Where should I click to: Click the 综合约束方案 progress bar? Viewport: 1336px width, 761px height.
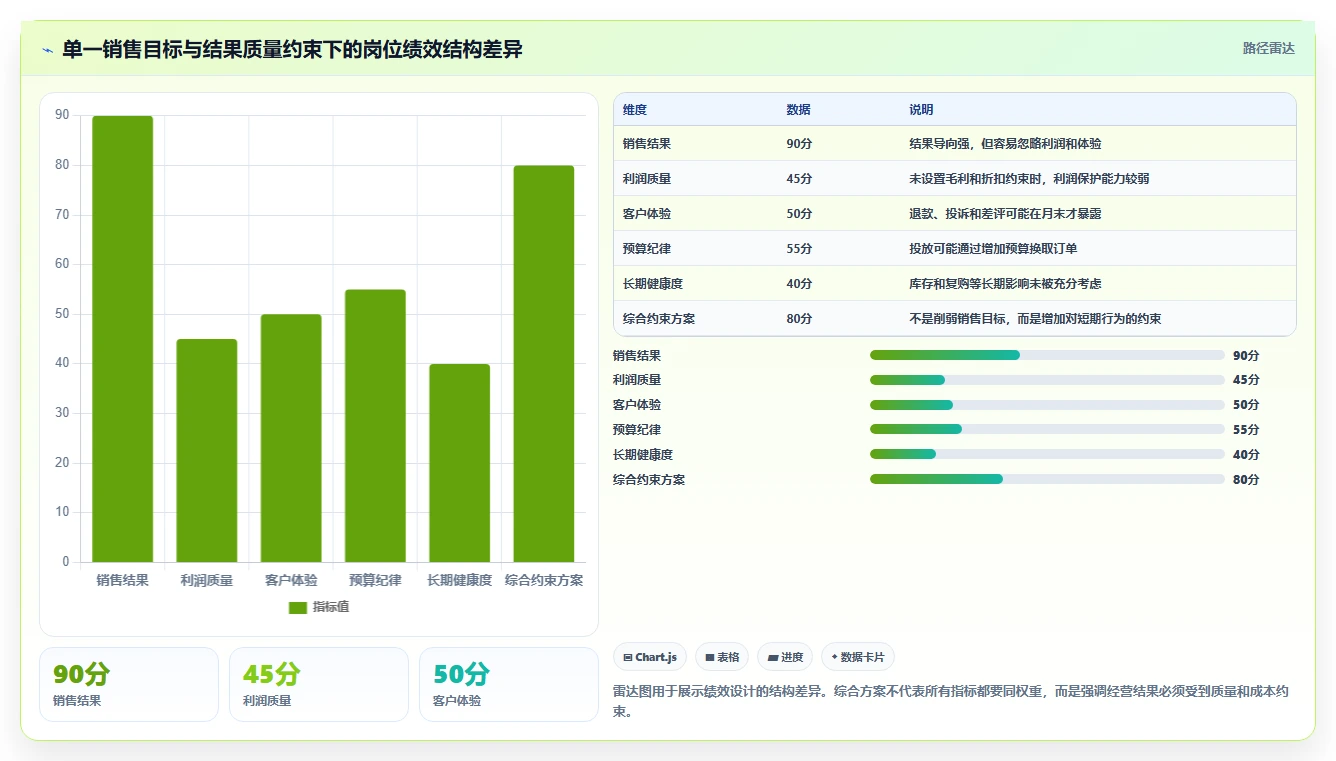pyautogui.click(x=1047, y=480)
